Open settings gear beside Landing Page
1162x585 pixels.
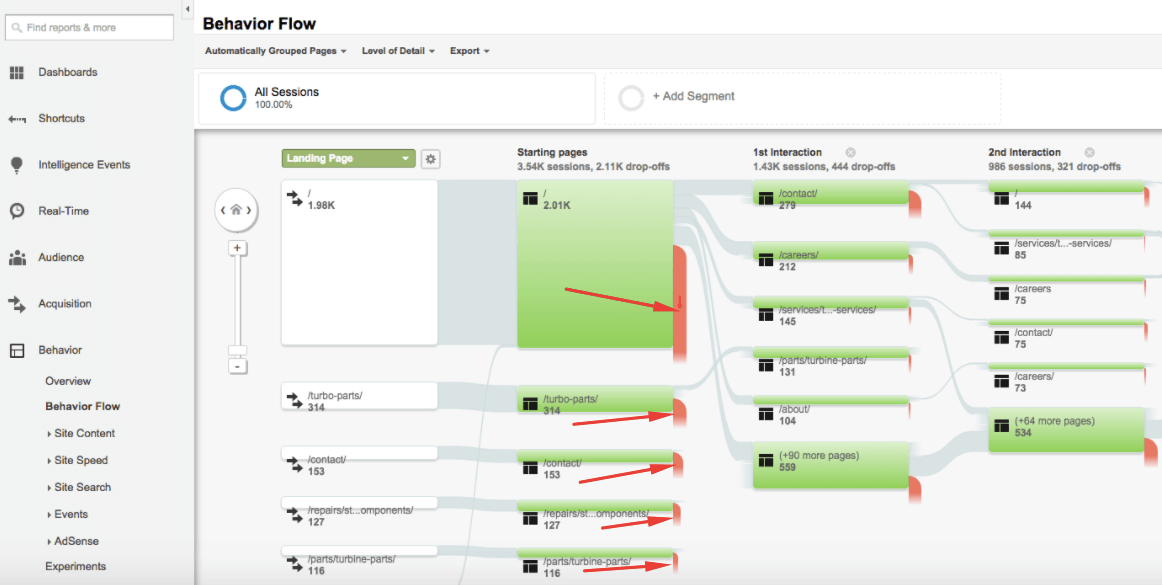click(x=430, y=159)
